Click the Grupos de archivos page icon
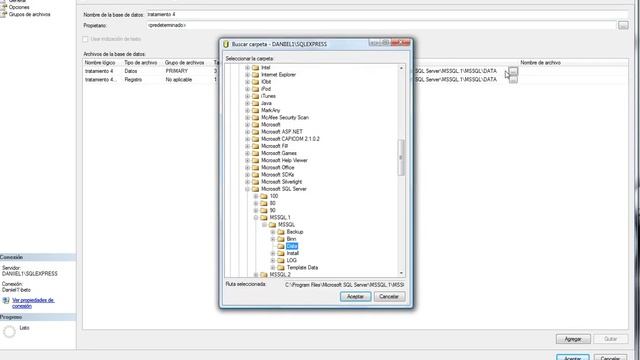Viewport: 640px width, 360px height. pos(4,14)
